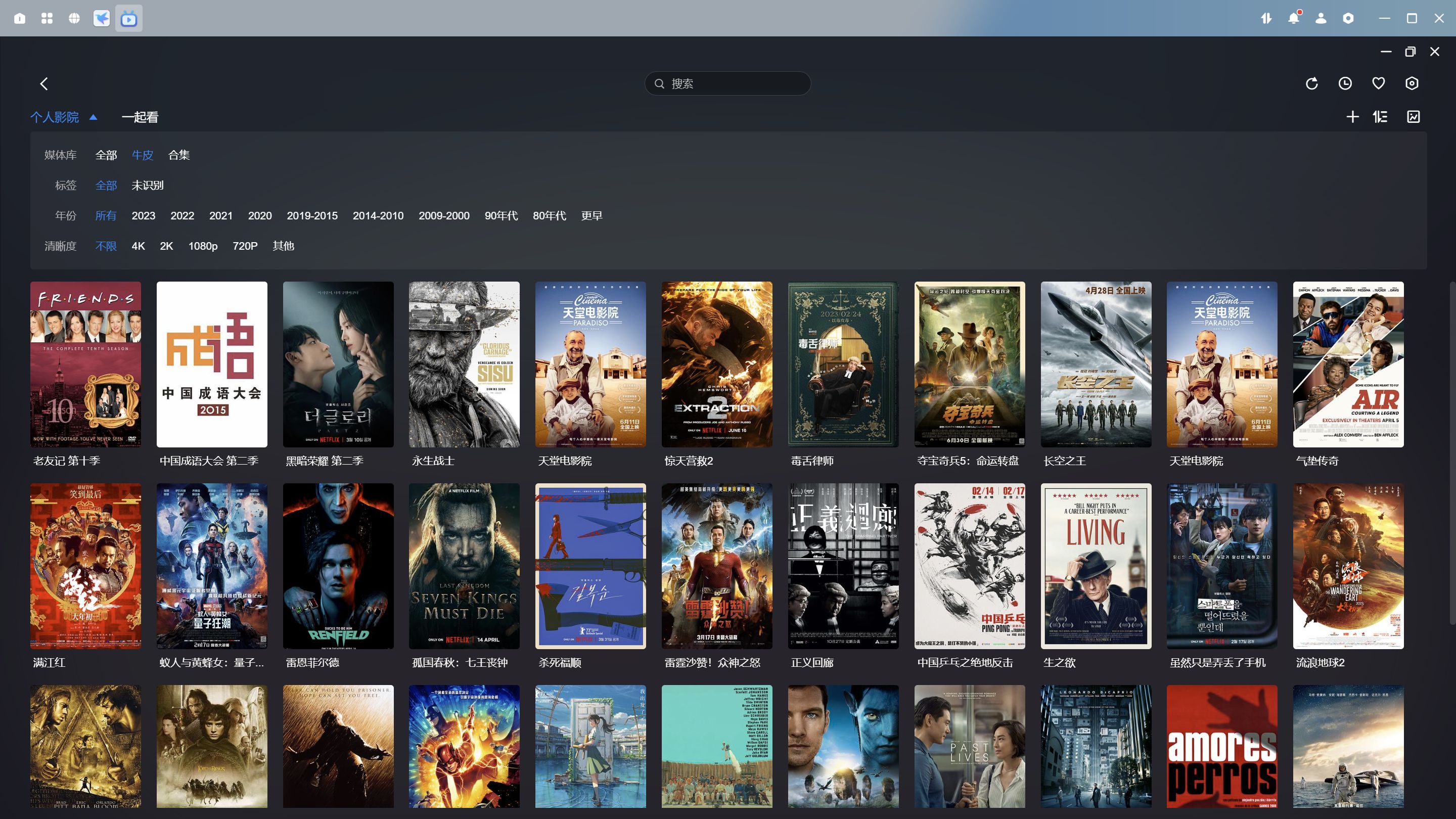Open the 毒舌律师 poster

843,365
